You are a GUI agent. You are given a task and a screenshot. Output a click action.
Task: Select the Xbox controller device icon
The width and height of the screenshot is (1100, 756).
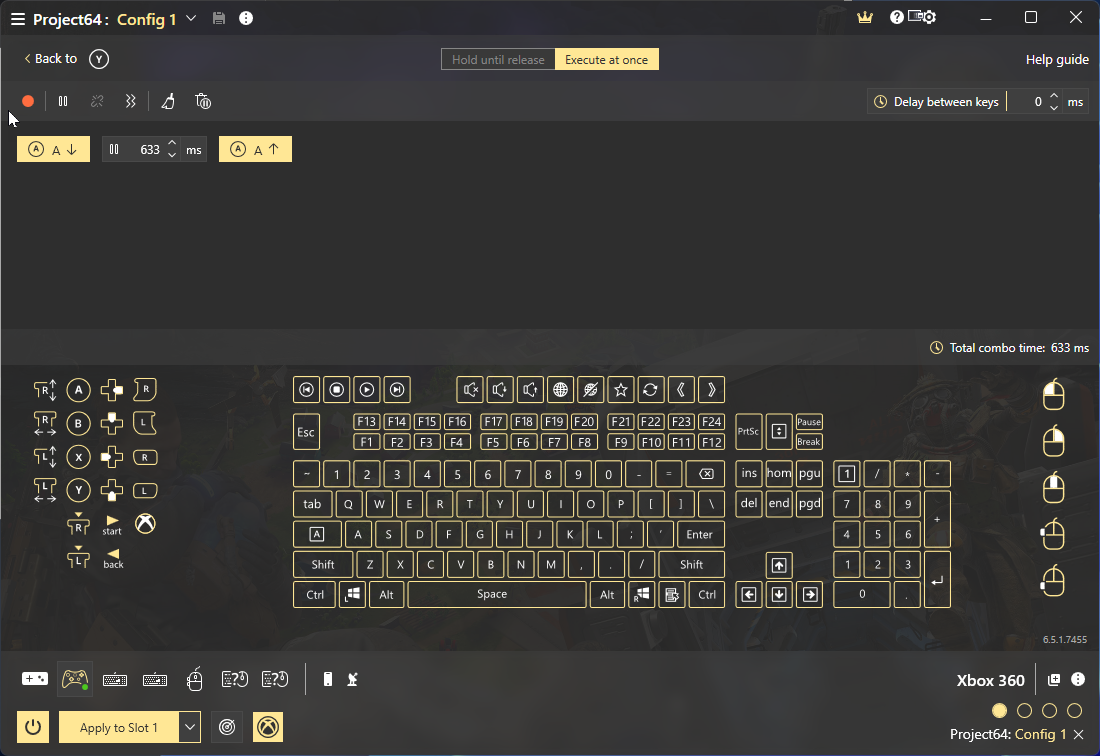75,679
